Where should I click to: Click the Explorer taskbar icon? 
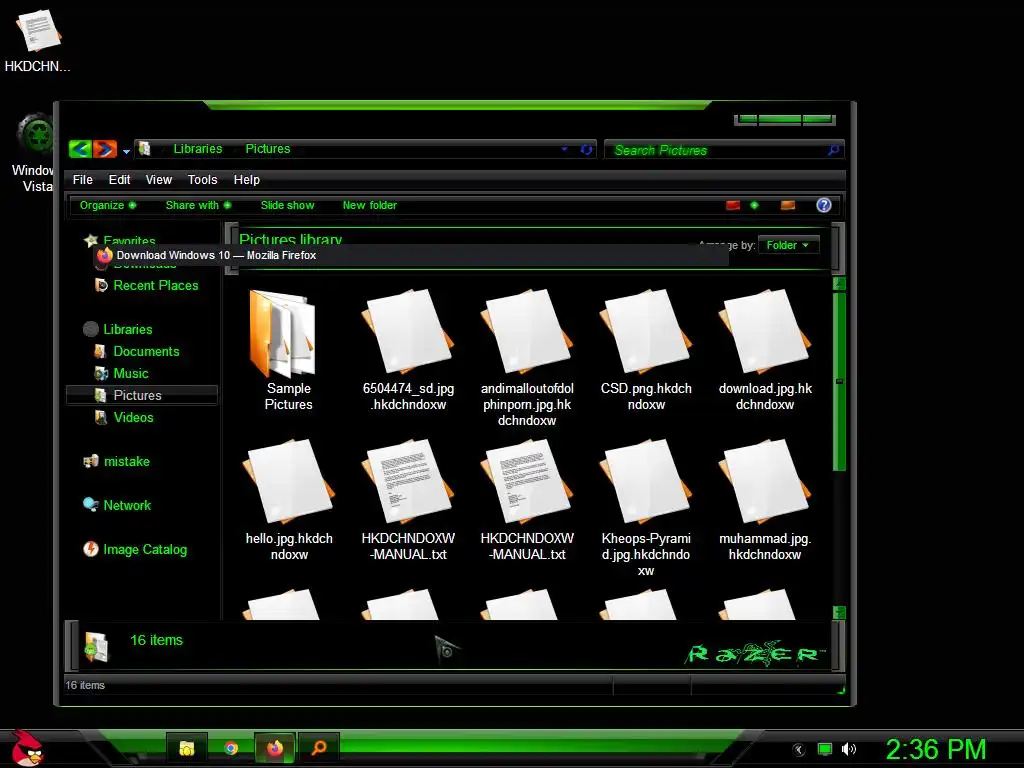pyautogui.click(x=187, y=748)
